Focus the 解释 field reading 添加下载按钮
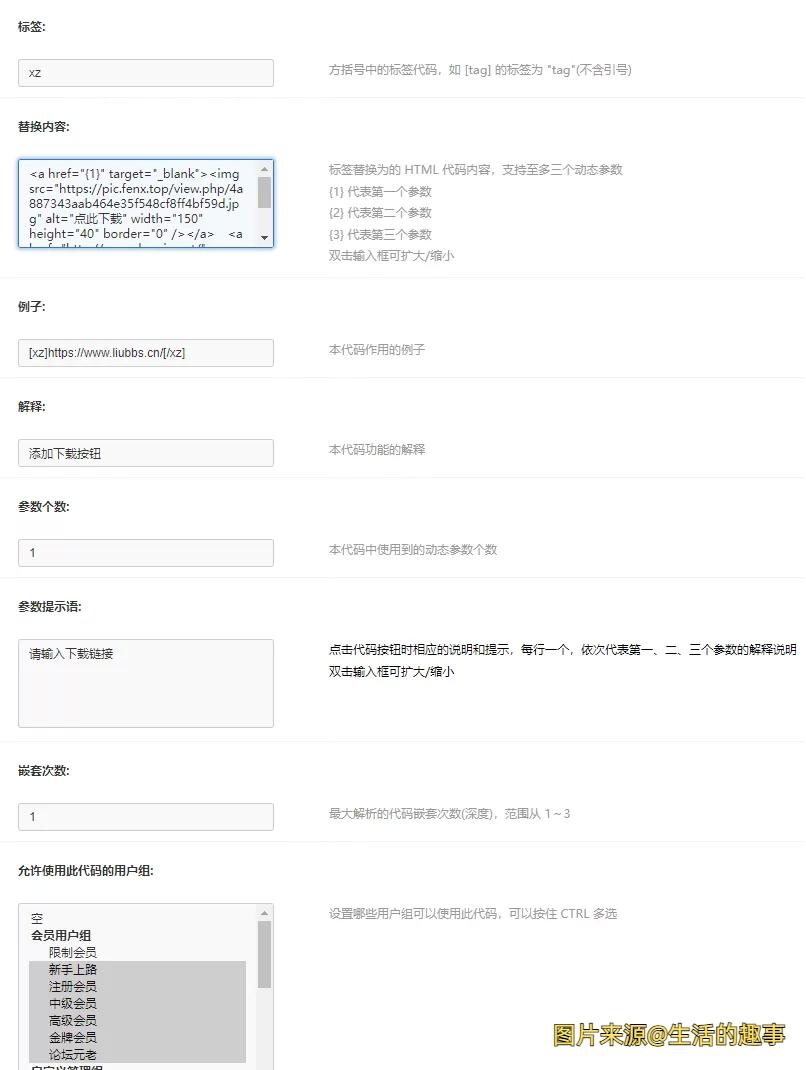This screenshot has height=1070, width=806. (146, 453)
